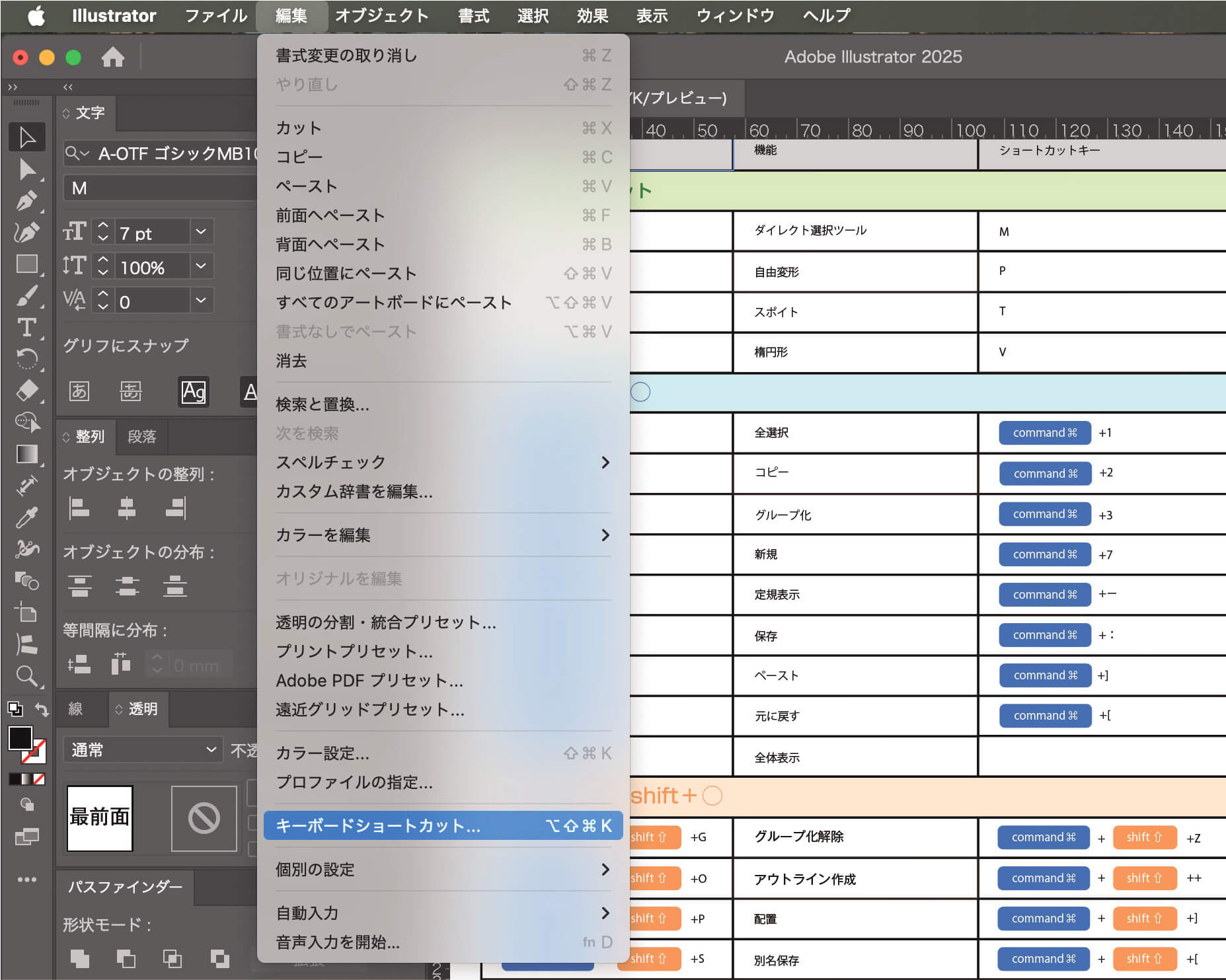
Task: Open the font size dropdown
Action: (200, 232)
